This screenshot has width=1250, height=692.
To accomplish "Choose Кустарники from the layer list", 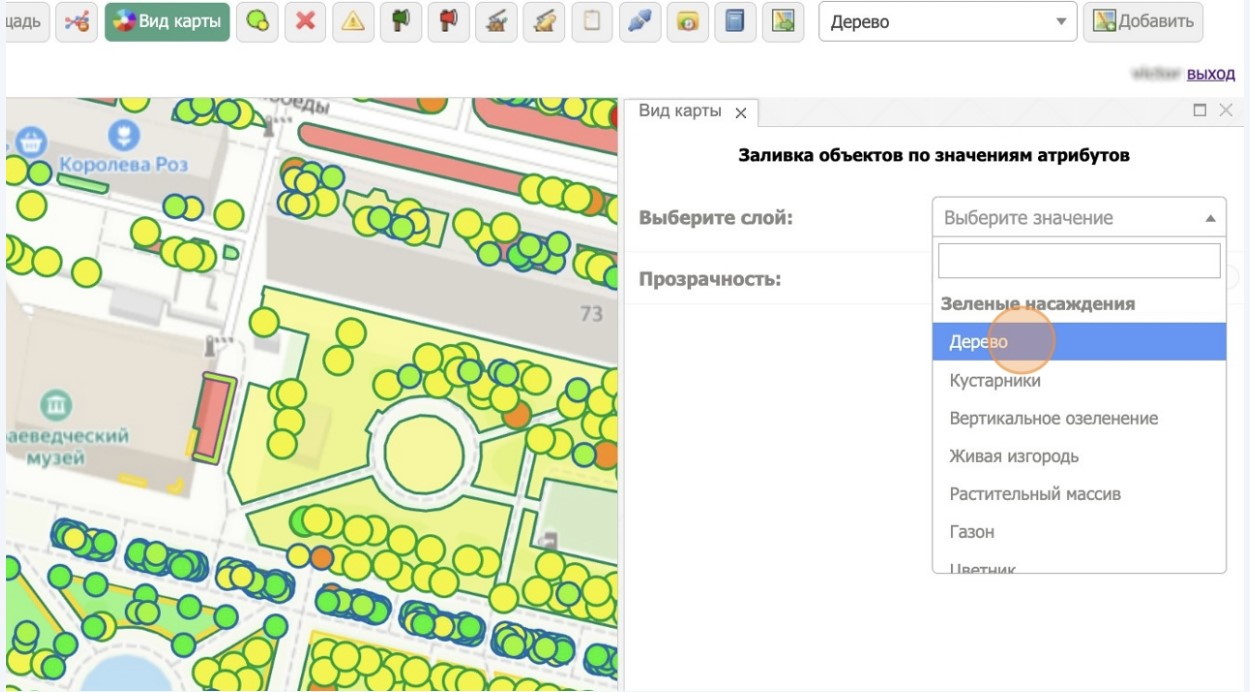I will (x=1079, y=381).
